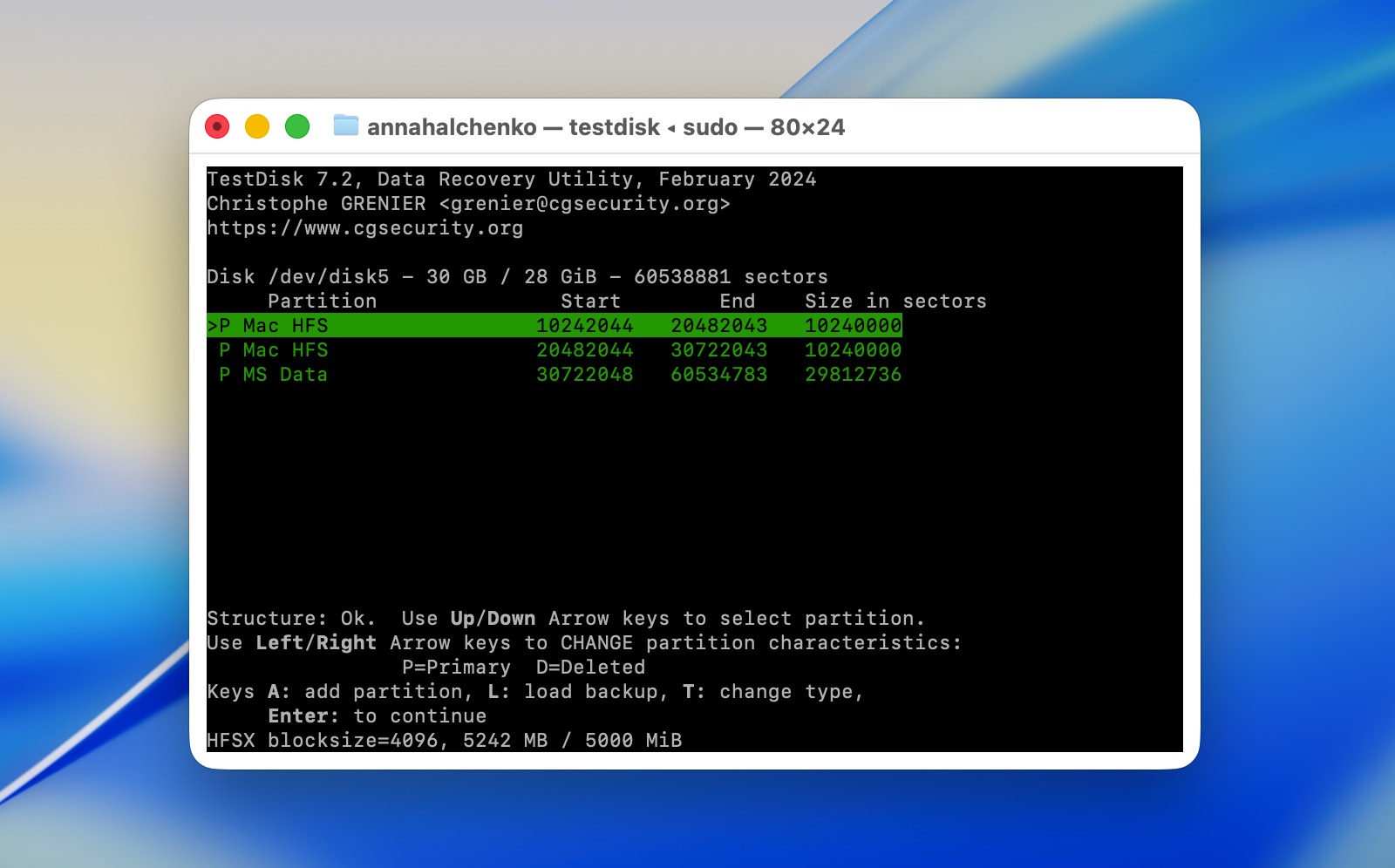Click the 'Start' column header

tap(590, 301)
